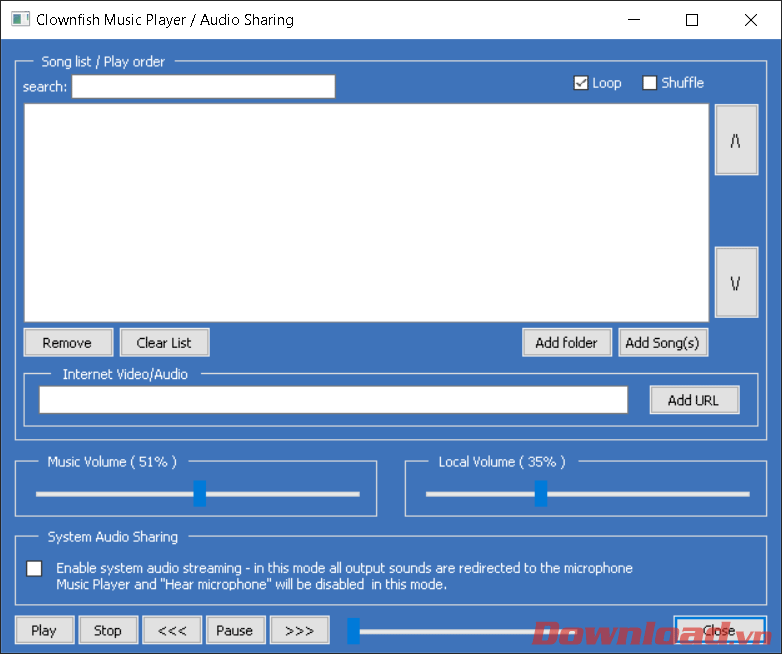
Task: Click Add Song(s) button
Action: (x=662, y=342)
